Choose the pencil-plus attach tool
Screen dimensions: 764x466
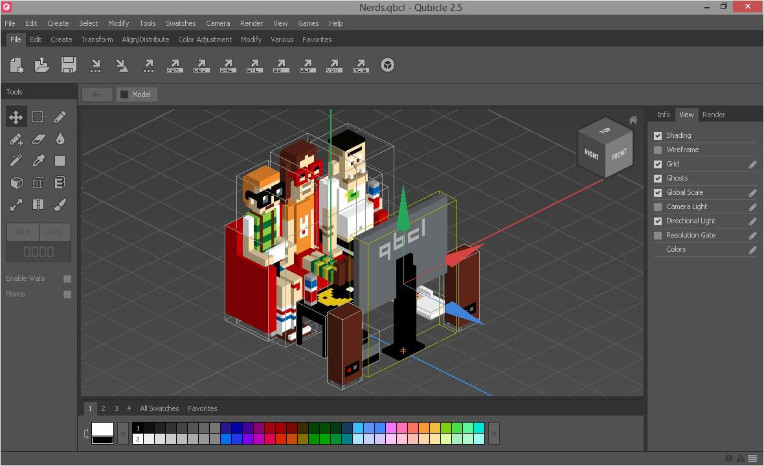coord(16,139)
